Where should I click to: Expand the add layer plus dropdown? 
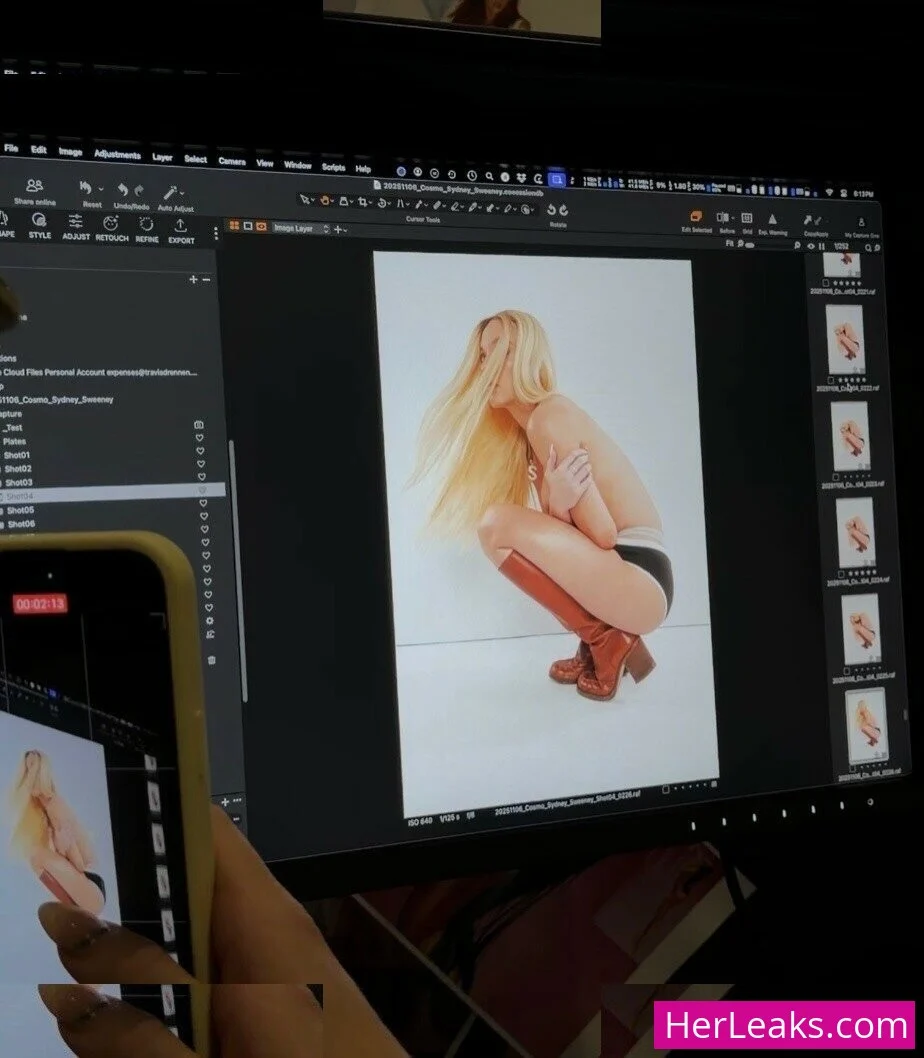[341, 229]
